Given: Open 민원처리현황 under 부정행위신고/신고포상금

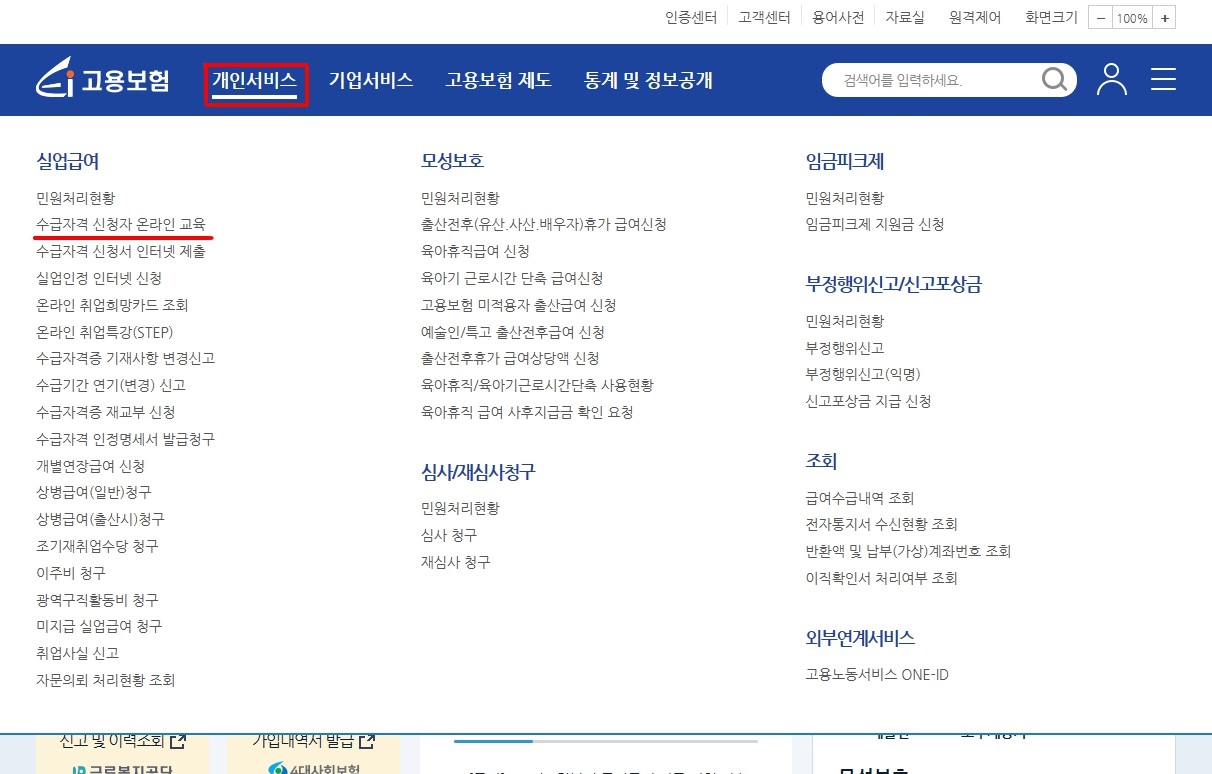Looking at the screenshot, I should [x=845, y=321].
